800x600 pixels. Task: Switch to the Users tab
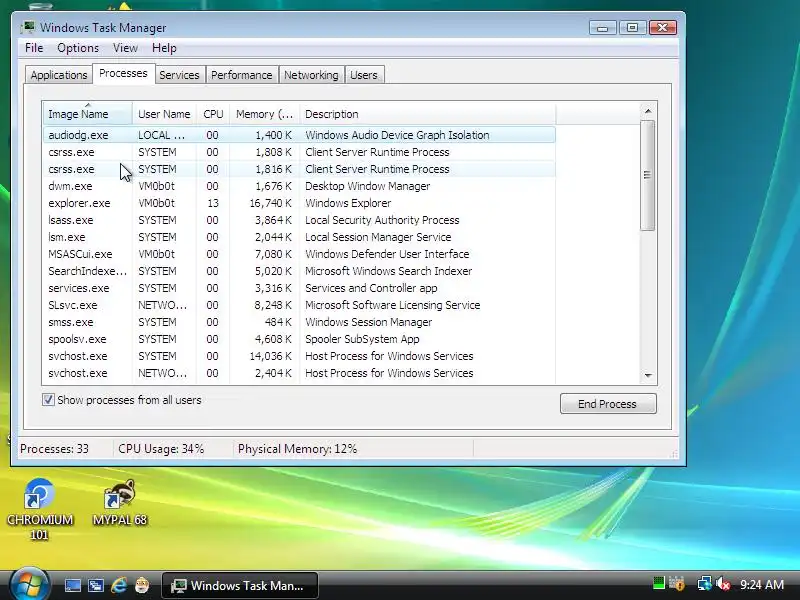pos(364,75)
